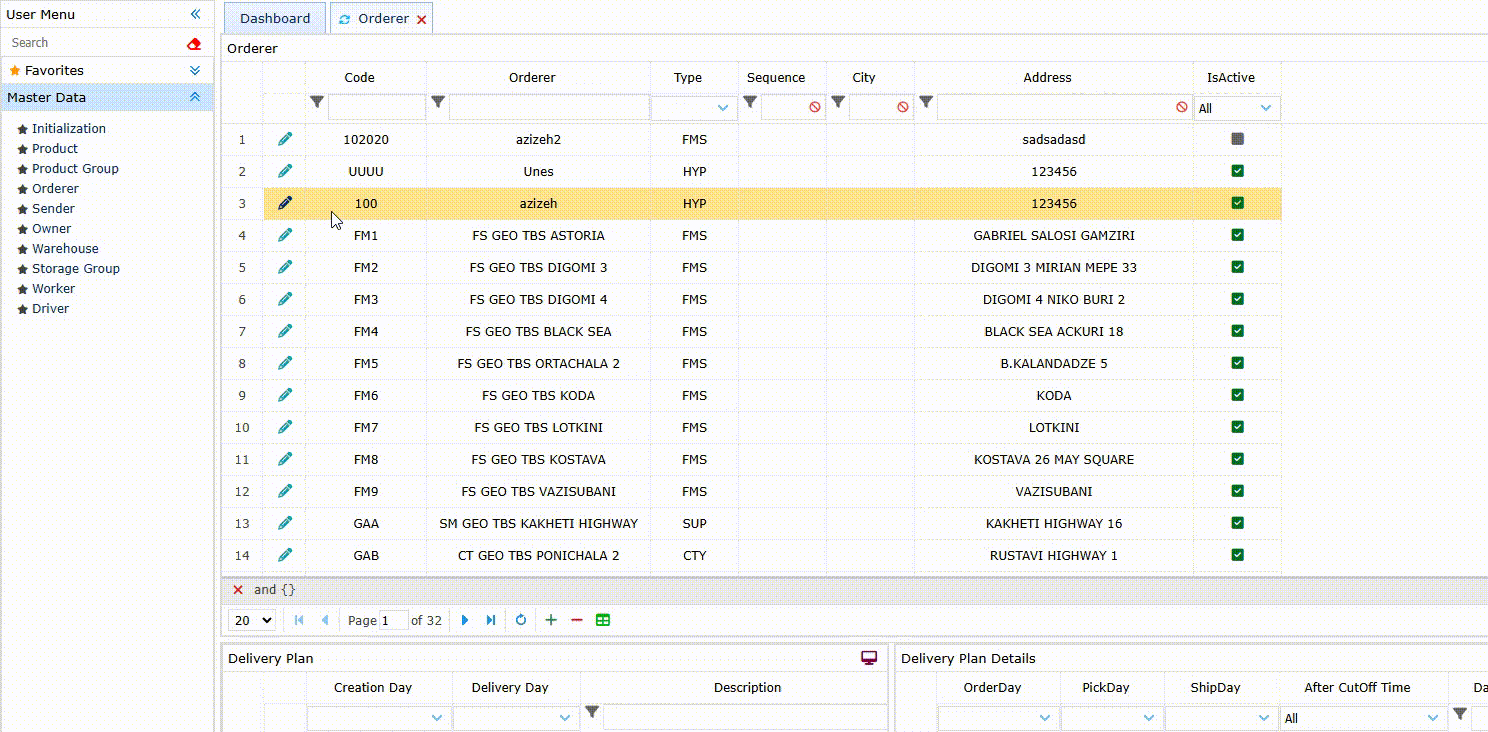Open the page size '20' dropdown
This screenshot has width=1488, height=732.
coord(252,620)
